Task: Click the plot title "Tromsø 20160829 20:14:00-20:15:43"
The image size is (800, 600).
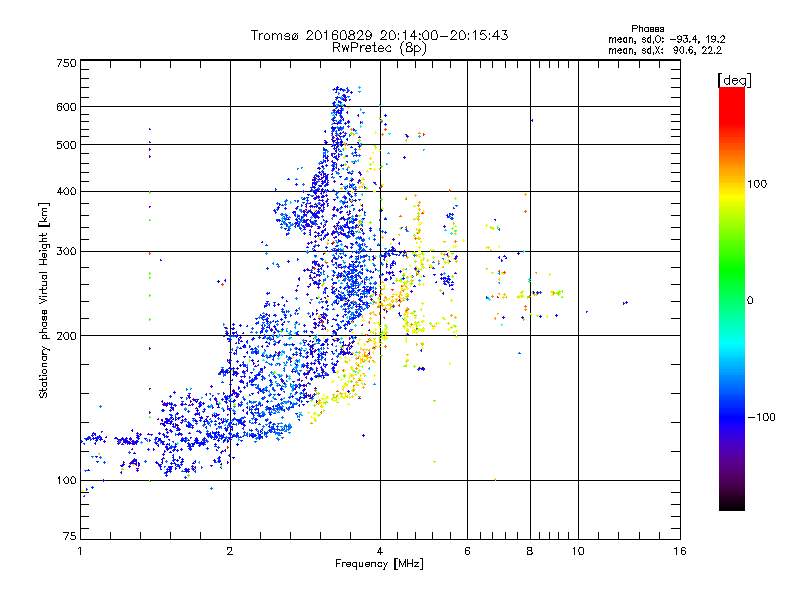Action: tap(379, 35)
